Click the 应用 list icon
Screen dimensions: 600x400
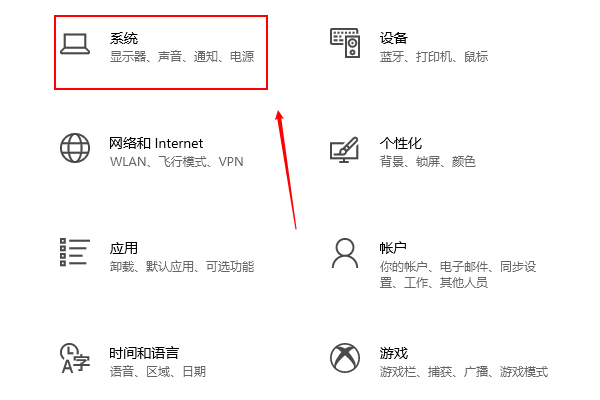point(75,252)
